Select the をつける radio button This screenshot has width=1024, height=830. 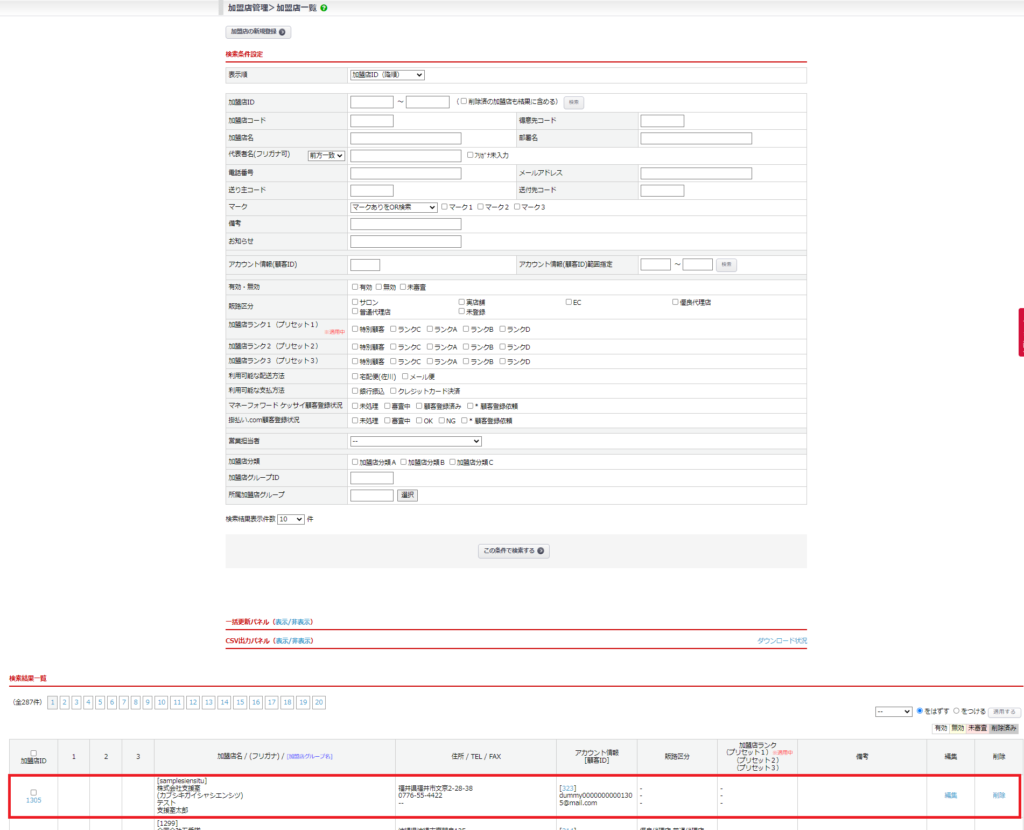[x=956, y=711]
